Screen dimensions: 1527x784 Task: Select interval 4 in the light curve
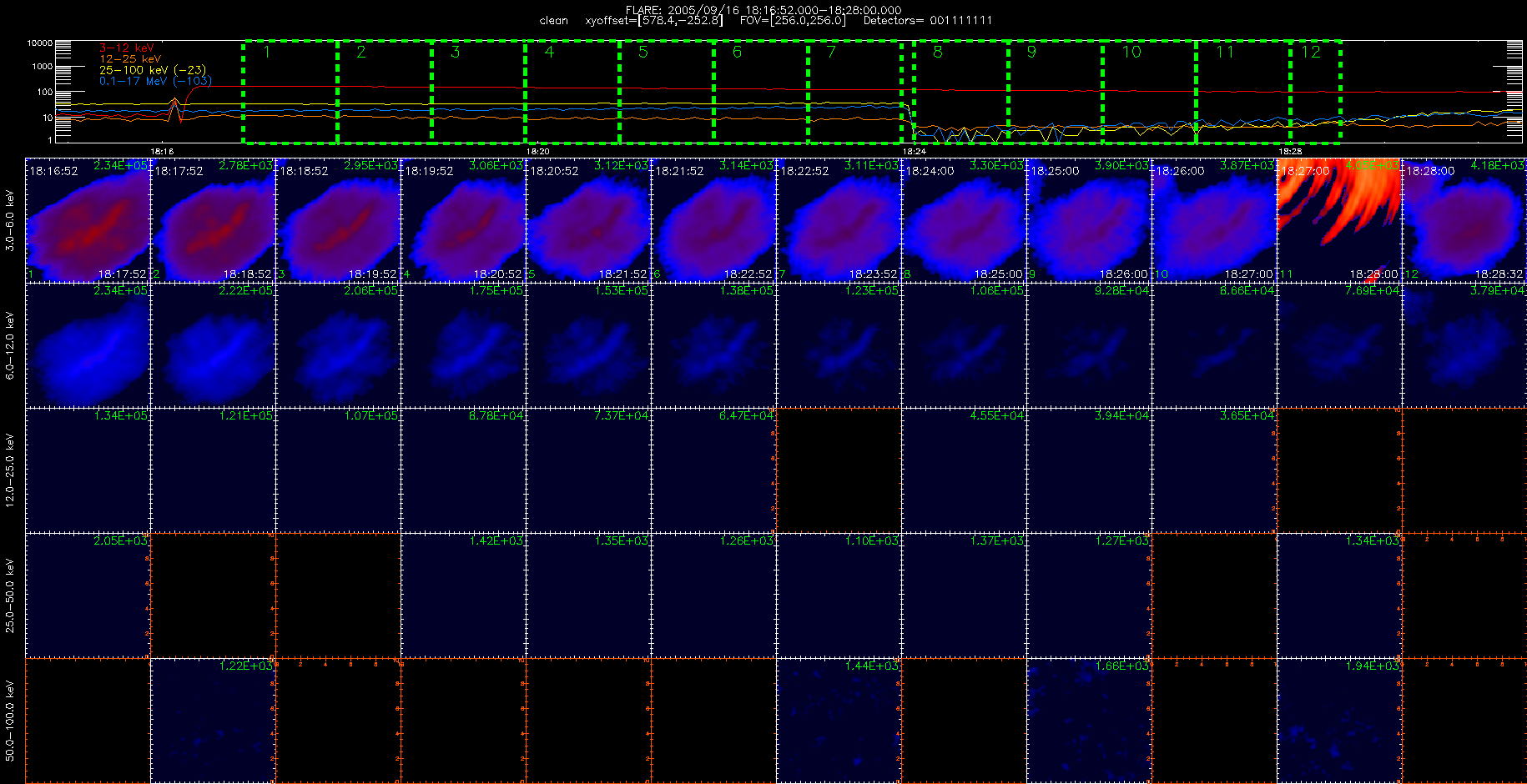tap(572, 92)
